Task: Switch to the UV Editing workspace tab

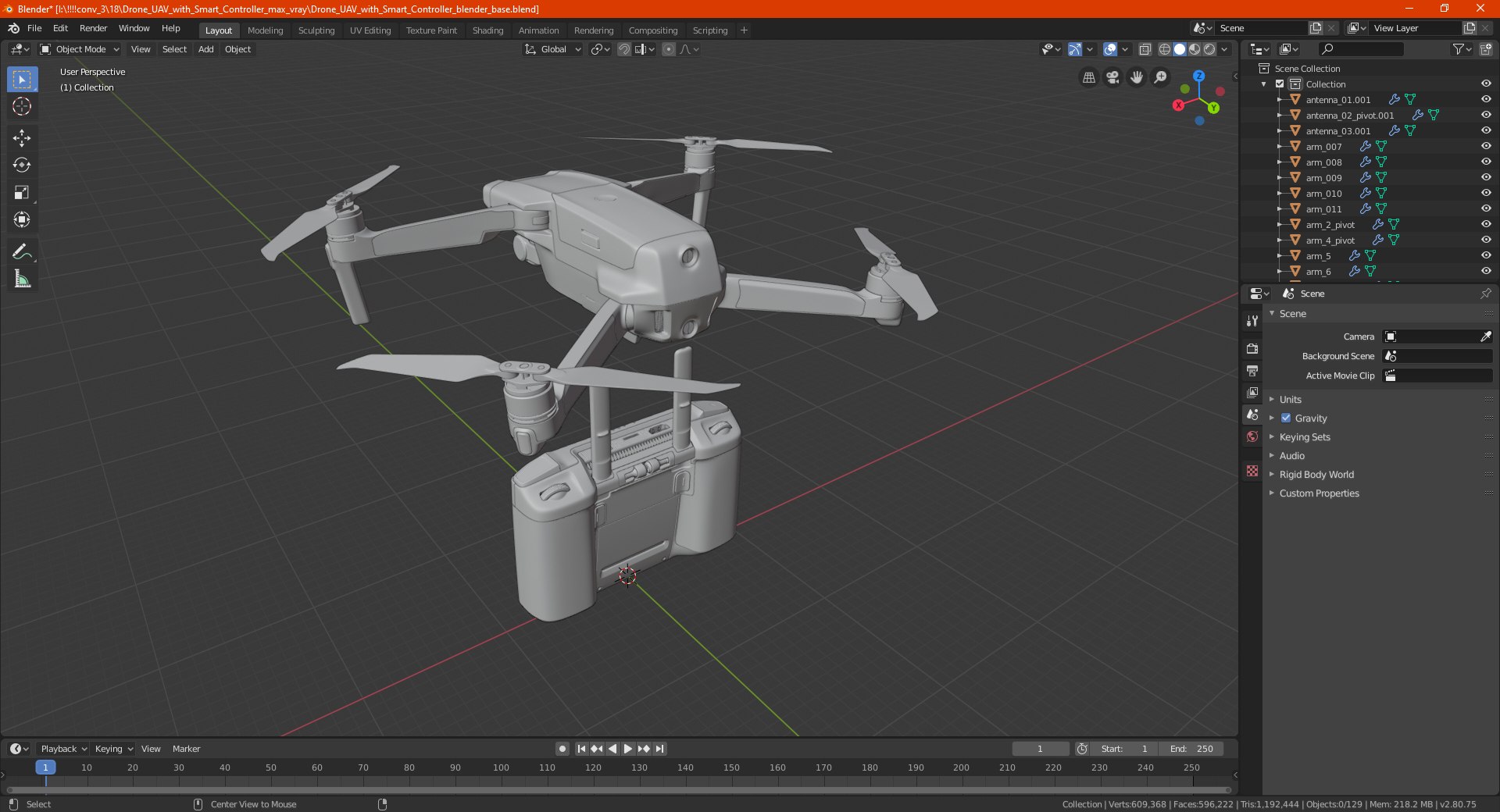Action: (x=370, y=30)
